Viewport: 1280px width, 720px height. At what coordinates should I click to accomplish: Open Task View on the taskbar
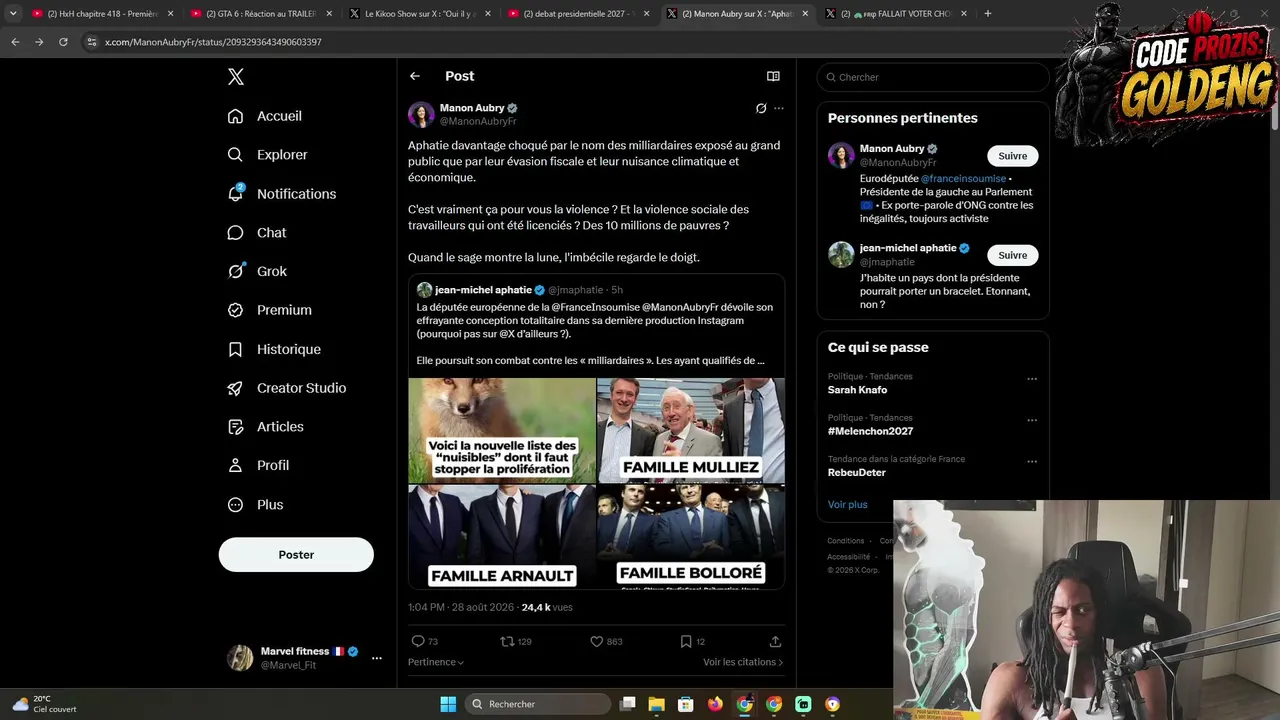(628, 704)
